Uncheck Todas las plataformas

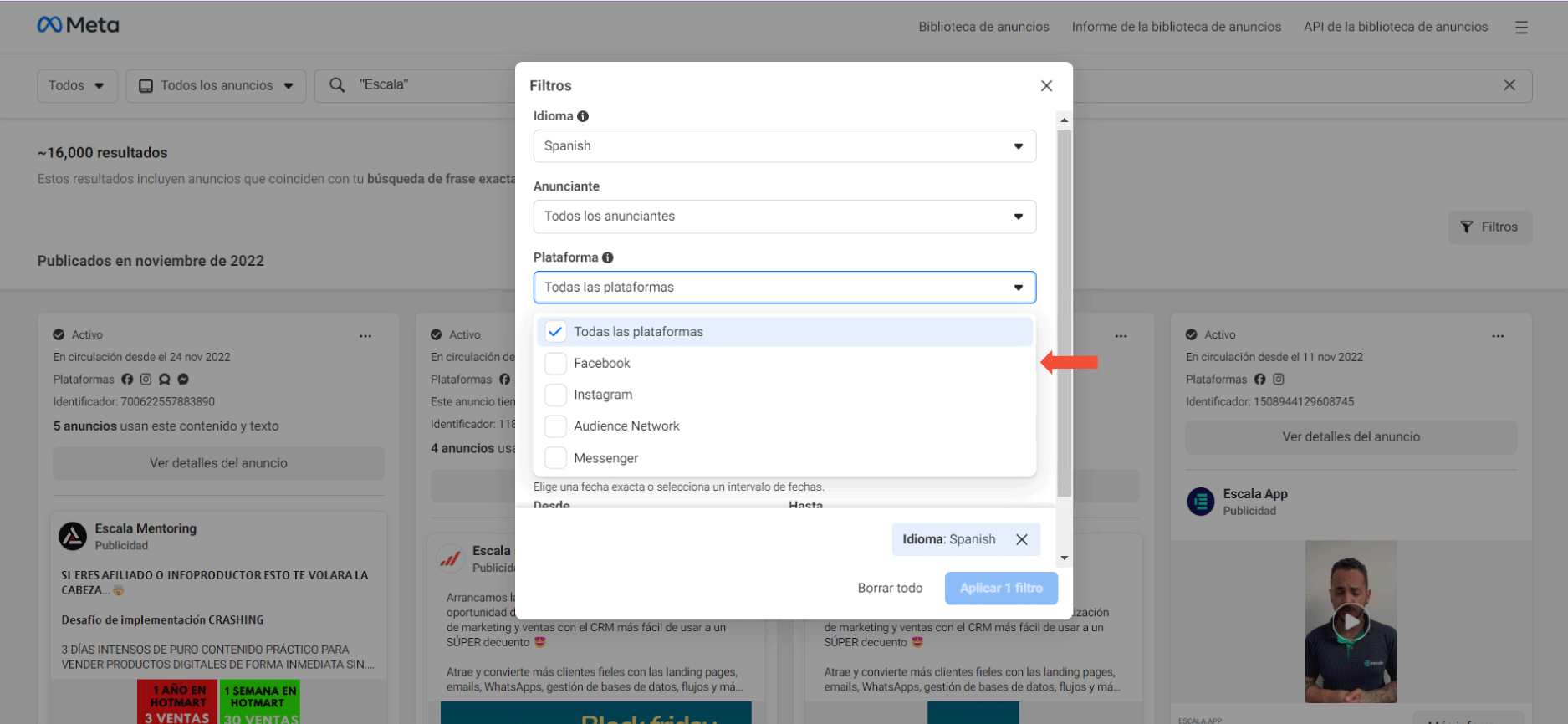[x=555, y=332]
